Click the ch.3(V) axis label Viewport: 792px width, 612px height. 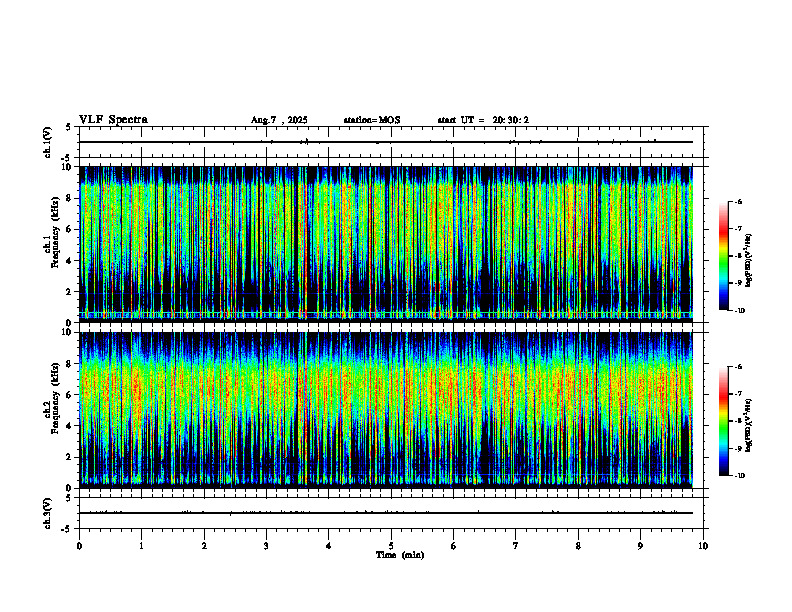tap(47, 513)
